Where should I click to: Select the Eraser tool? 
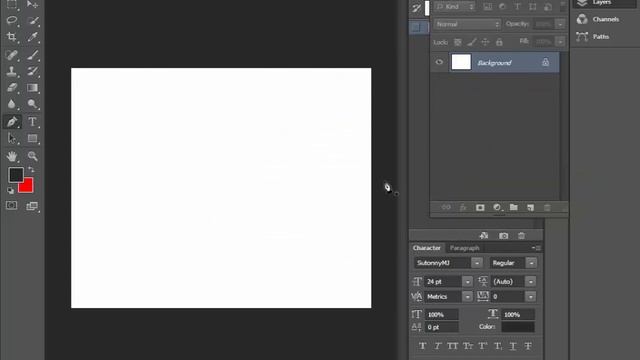[11, 88]
